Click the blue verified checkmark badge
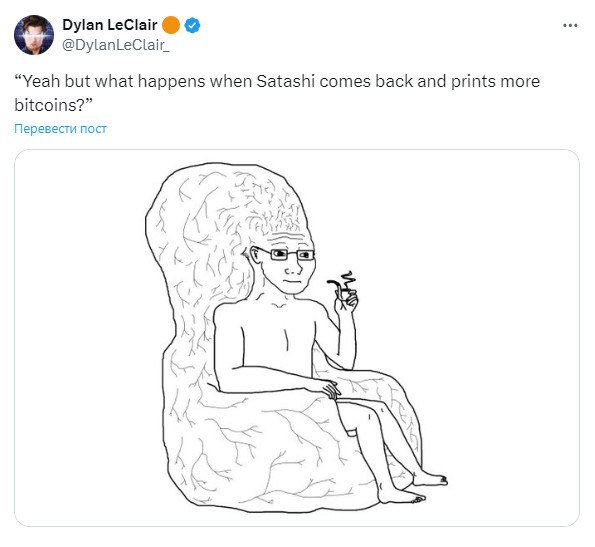The image size is (595, 547). point(192,25)
